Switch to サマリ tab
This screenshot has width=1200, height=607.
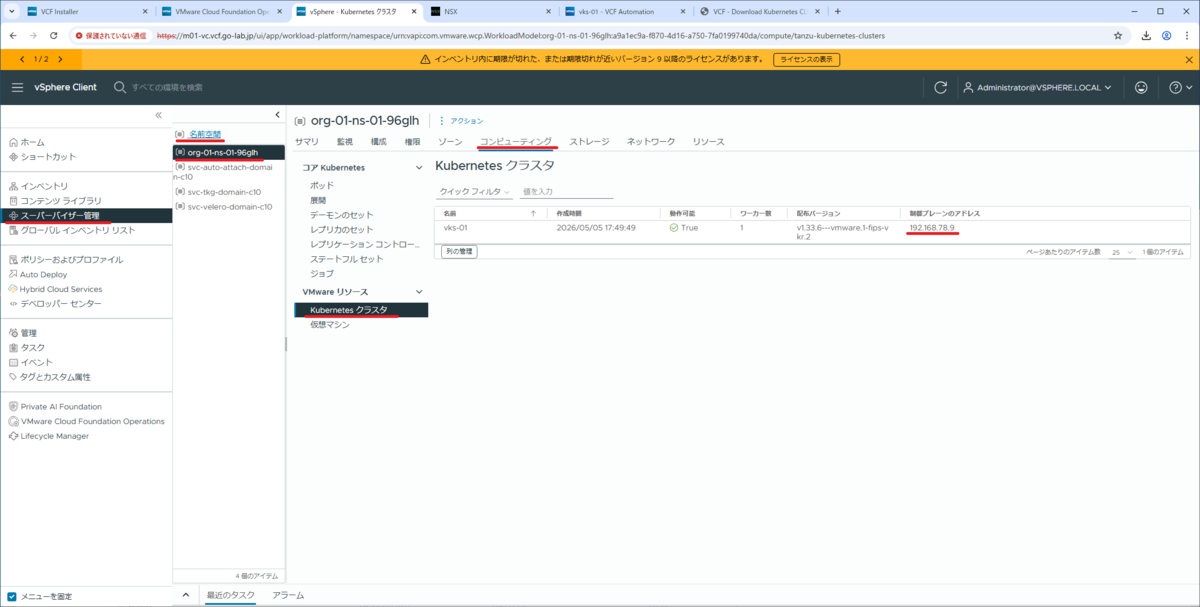click(x=307, y=142)
